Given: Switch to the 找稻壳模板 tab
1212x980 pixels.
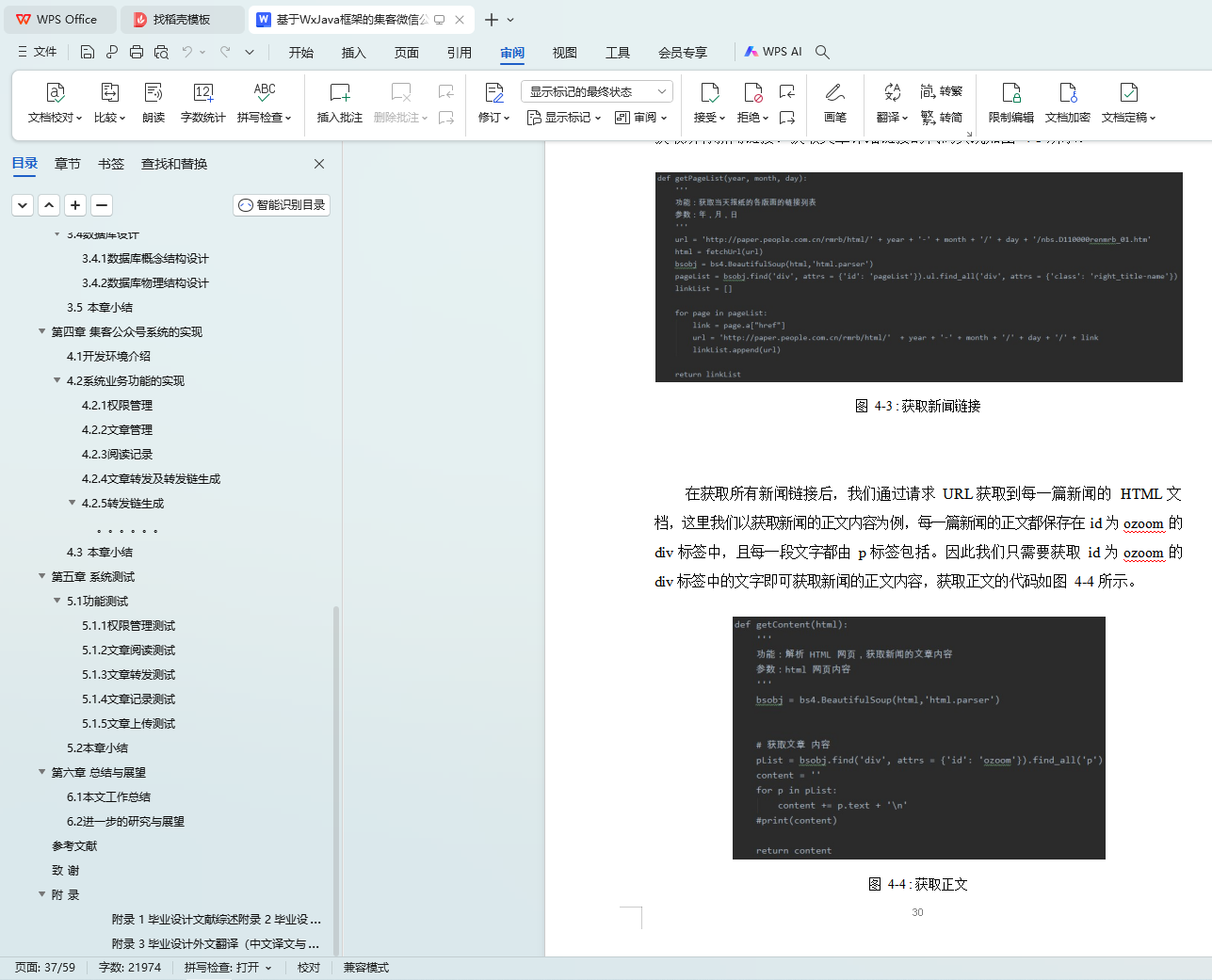Looking at the screenshot, I should [x=183, y=20].
